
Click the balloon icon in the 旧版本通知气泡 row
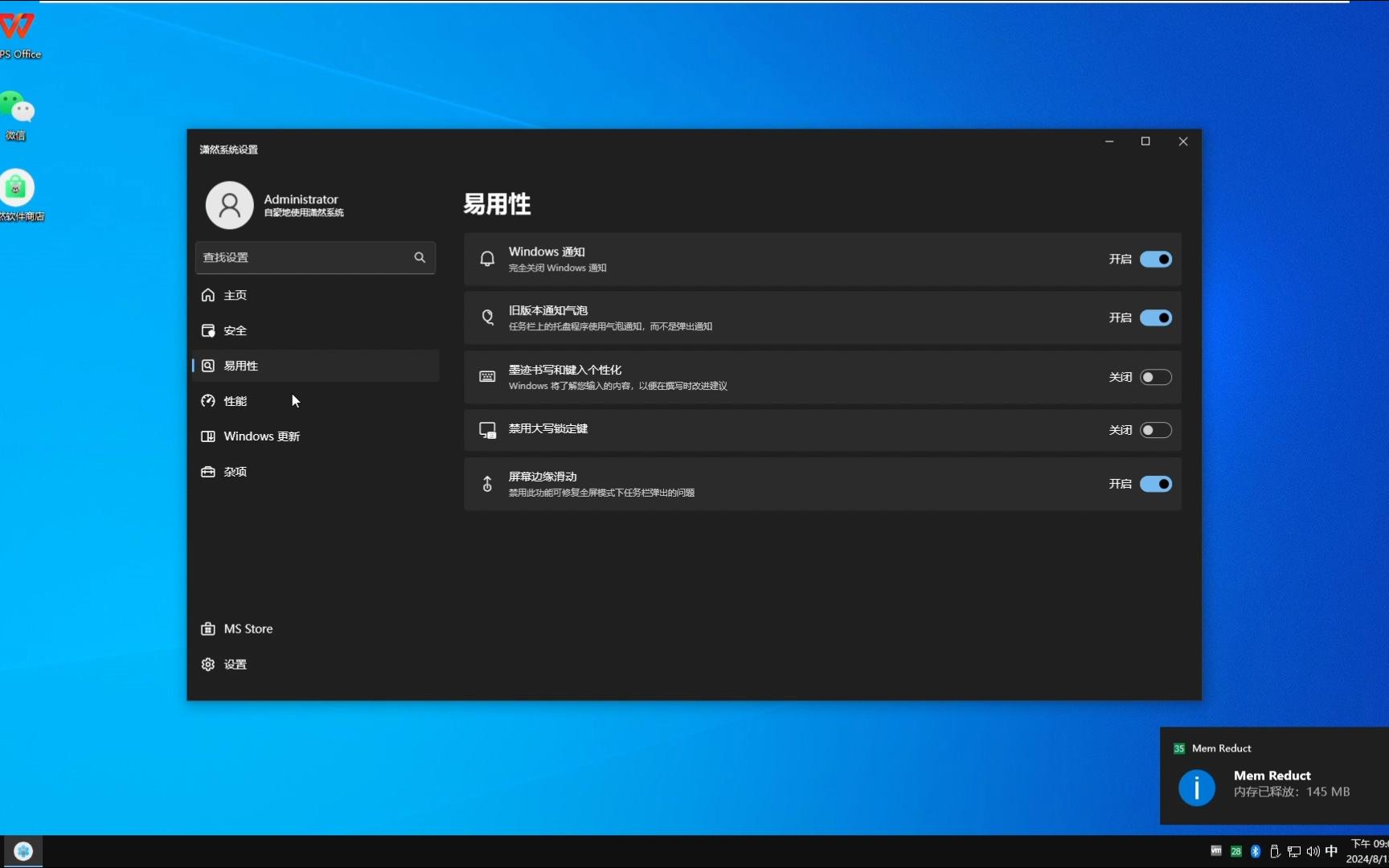point(487,317)
